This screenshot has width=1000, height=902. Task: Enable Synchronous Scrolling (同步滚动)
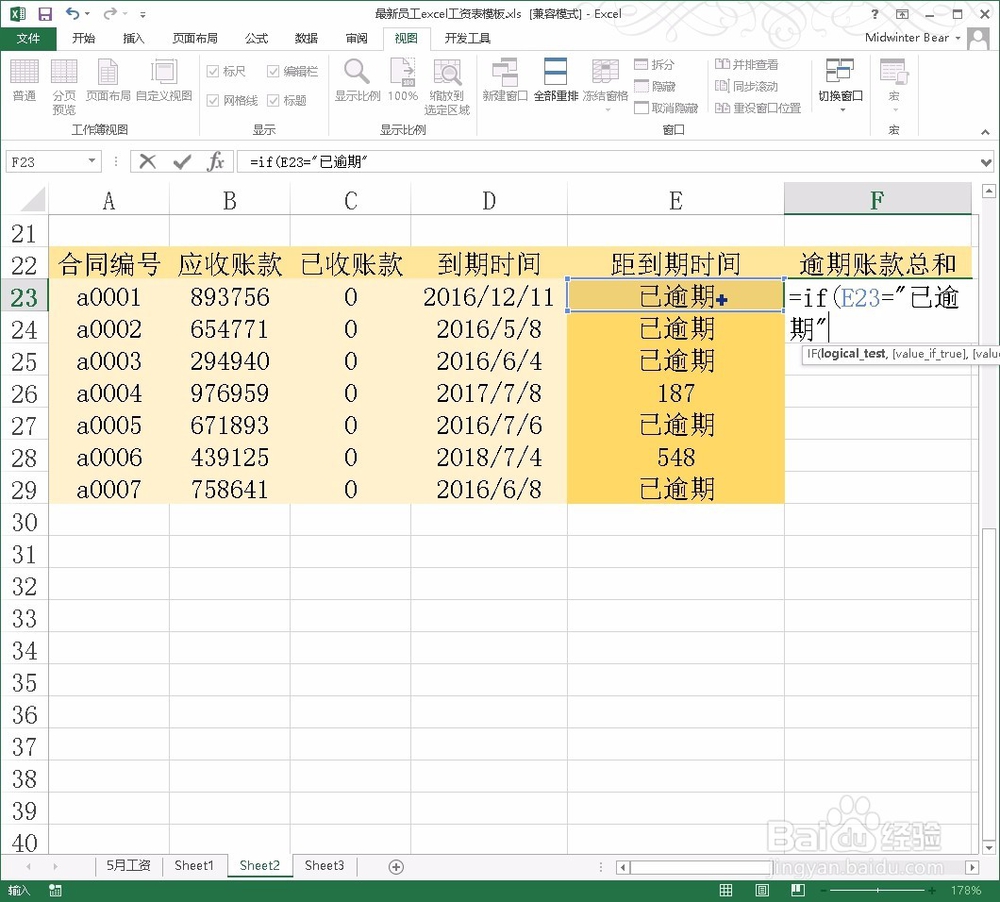[x=746, y=86]
